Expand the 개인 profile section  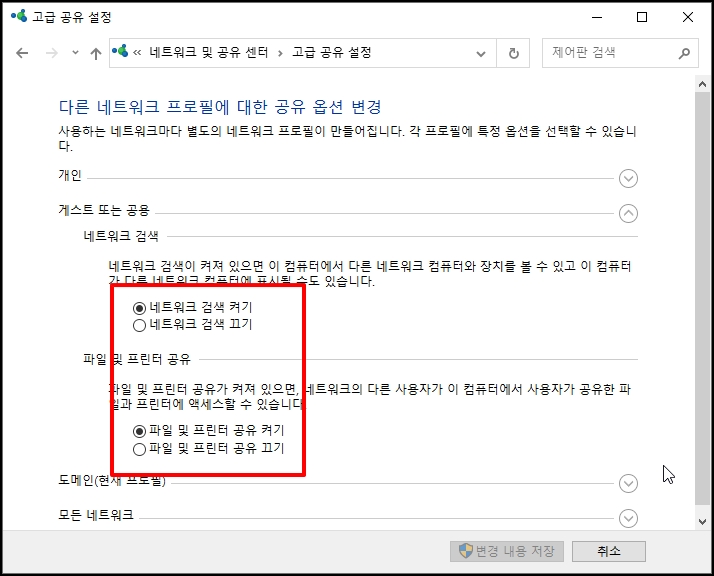[x=628, y=178]
